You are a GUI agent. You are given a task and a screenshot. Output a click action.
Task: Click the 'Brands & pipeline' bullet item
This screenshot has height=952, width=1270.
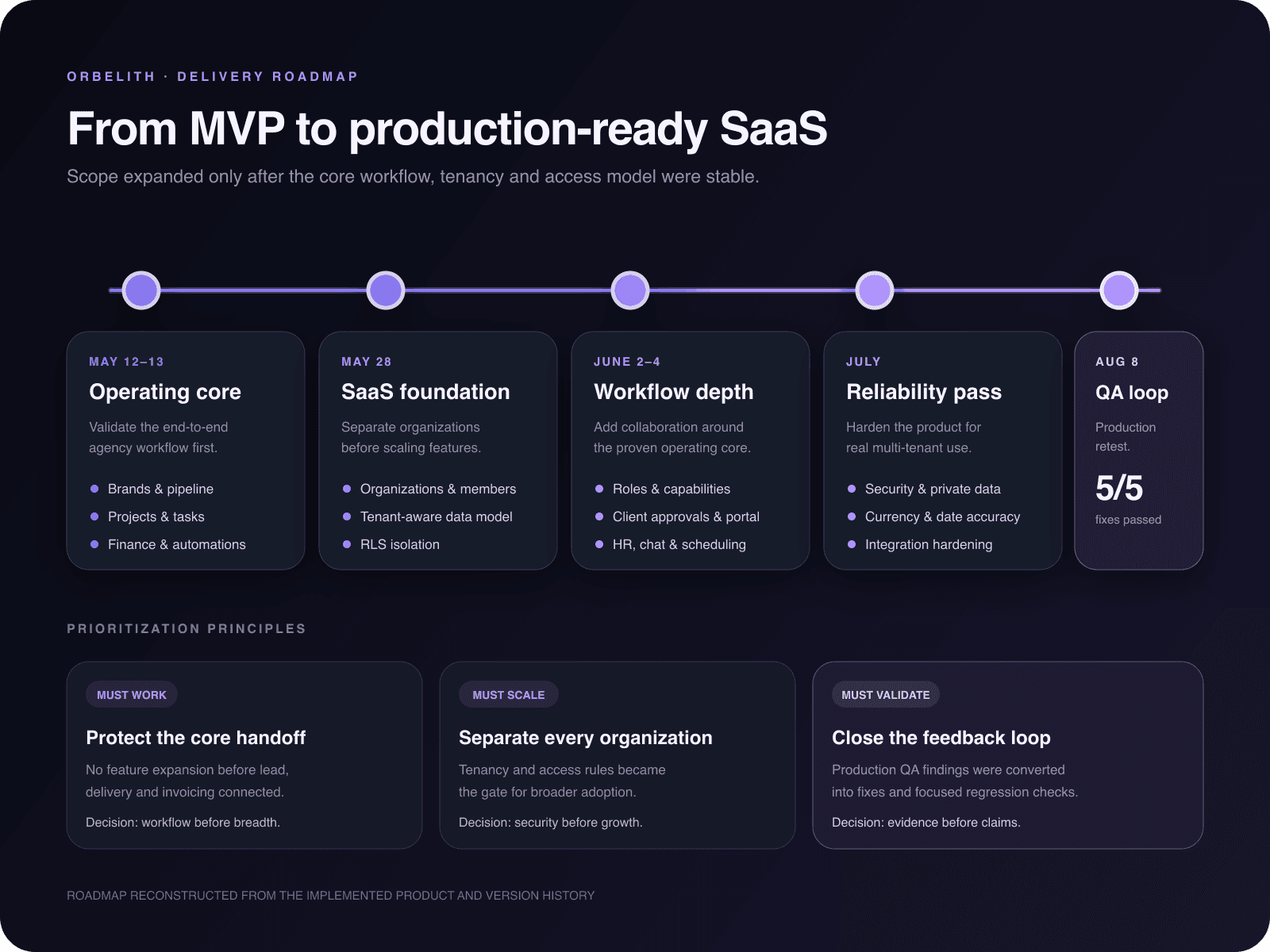152,489
